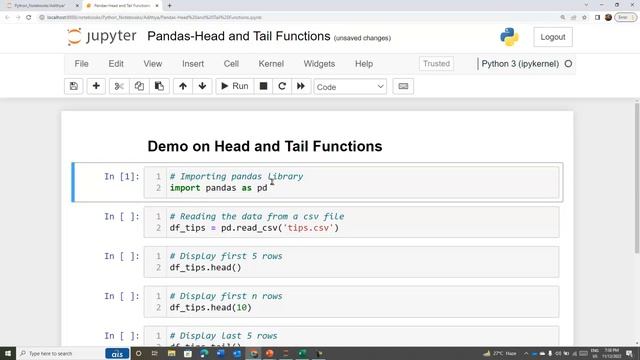This screenshot has width=640, height=360.
Task: Click the weather widget in the taskbar
Action: (x=500, y=353)
